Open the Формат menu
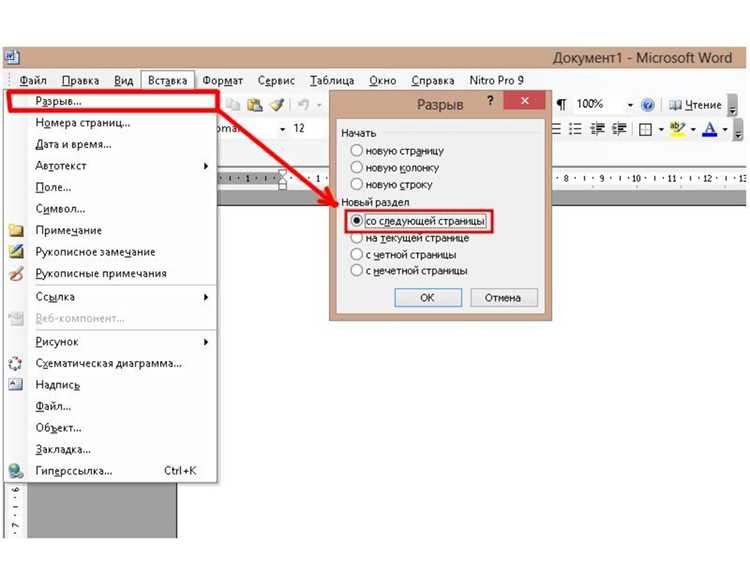This screenshot has width=750, height=585. pyautogui.click(x=222, y=80)
